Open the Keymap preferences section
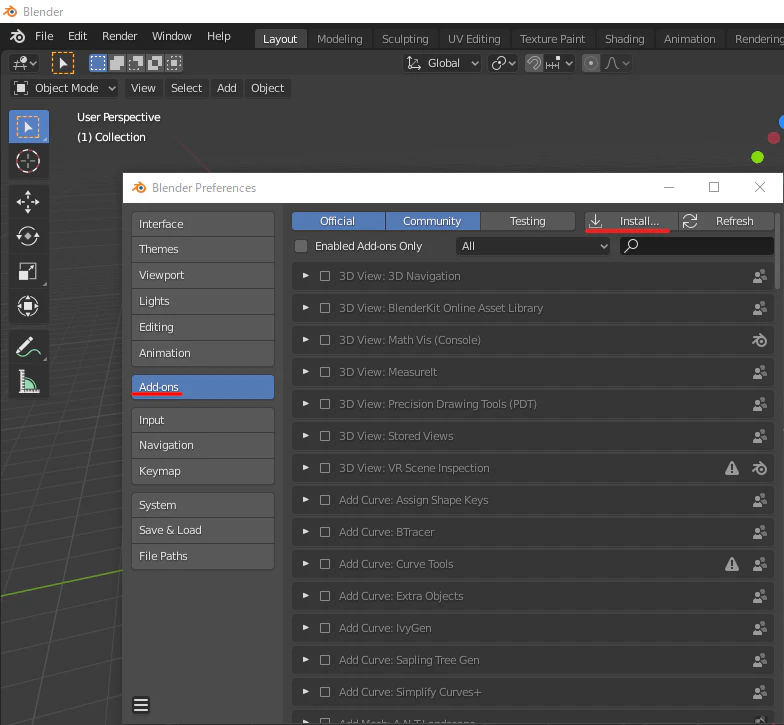 (x=203, y=471)
